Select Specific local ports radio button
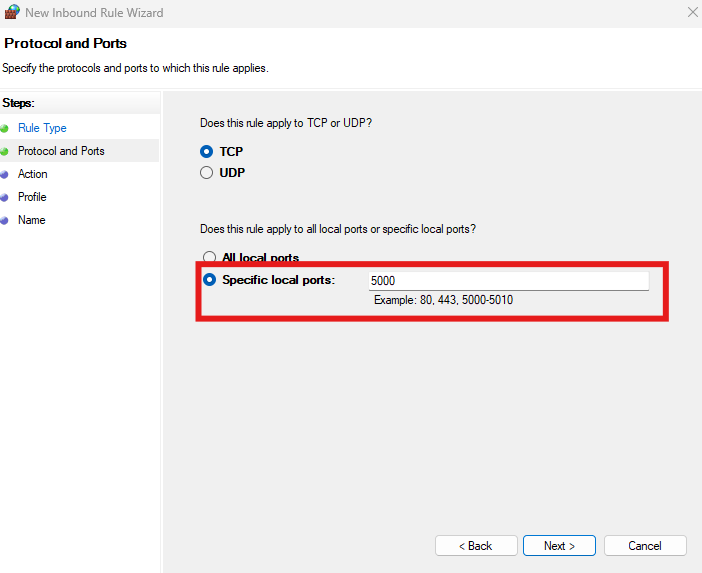 click(x=209, y=280)
